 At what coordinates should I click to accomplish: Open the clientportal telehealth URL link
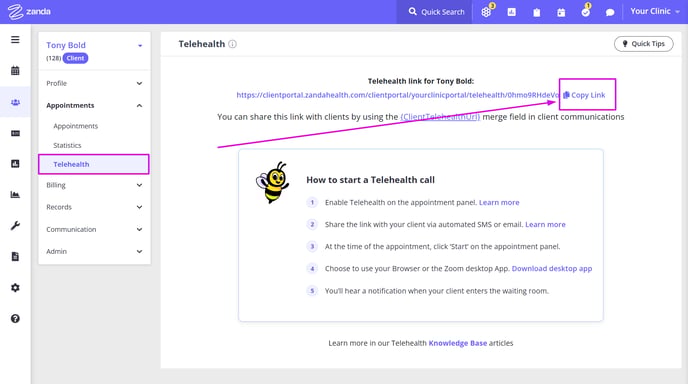pyautogui.click(x=398, y=95)
